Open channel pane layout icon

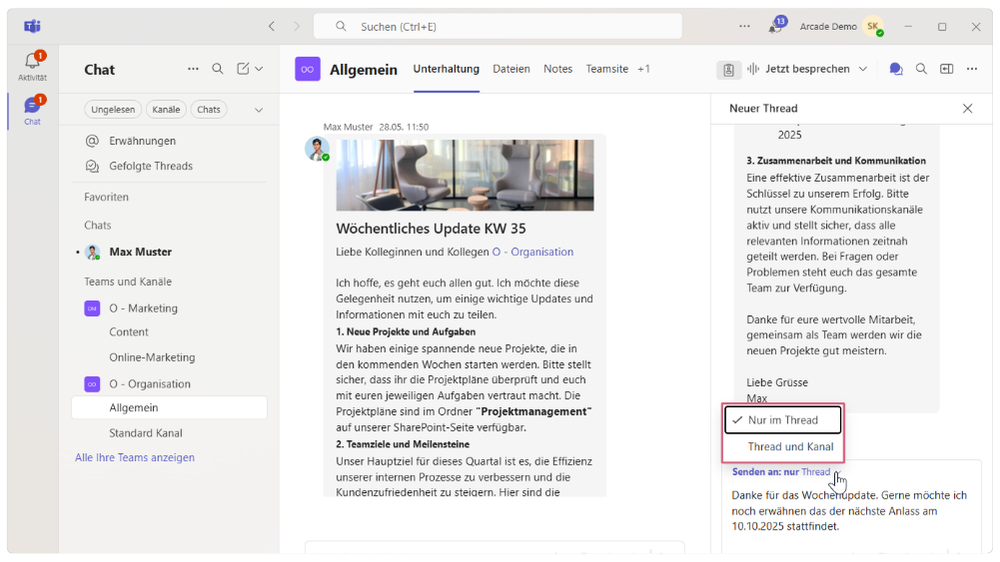coord(946,68)
